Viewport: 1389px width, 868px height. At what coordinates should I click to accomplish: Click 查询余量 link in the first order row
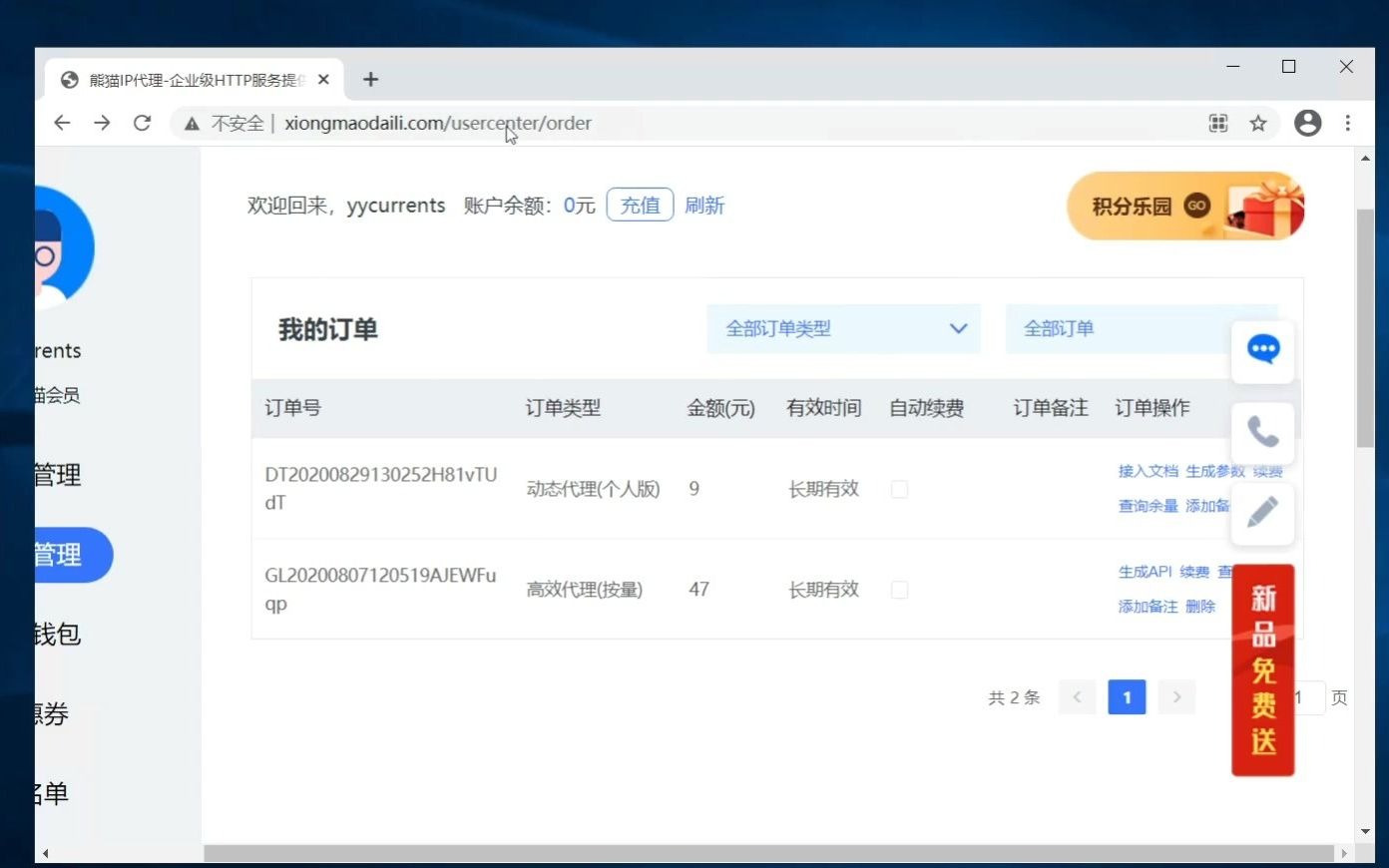pyautogui.click(x=1148, y=506)
